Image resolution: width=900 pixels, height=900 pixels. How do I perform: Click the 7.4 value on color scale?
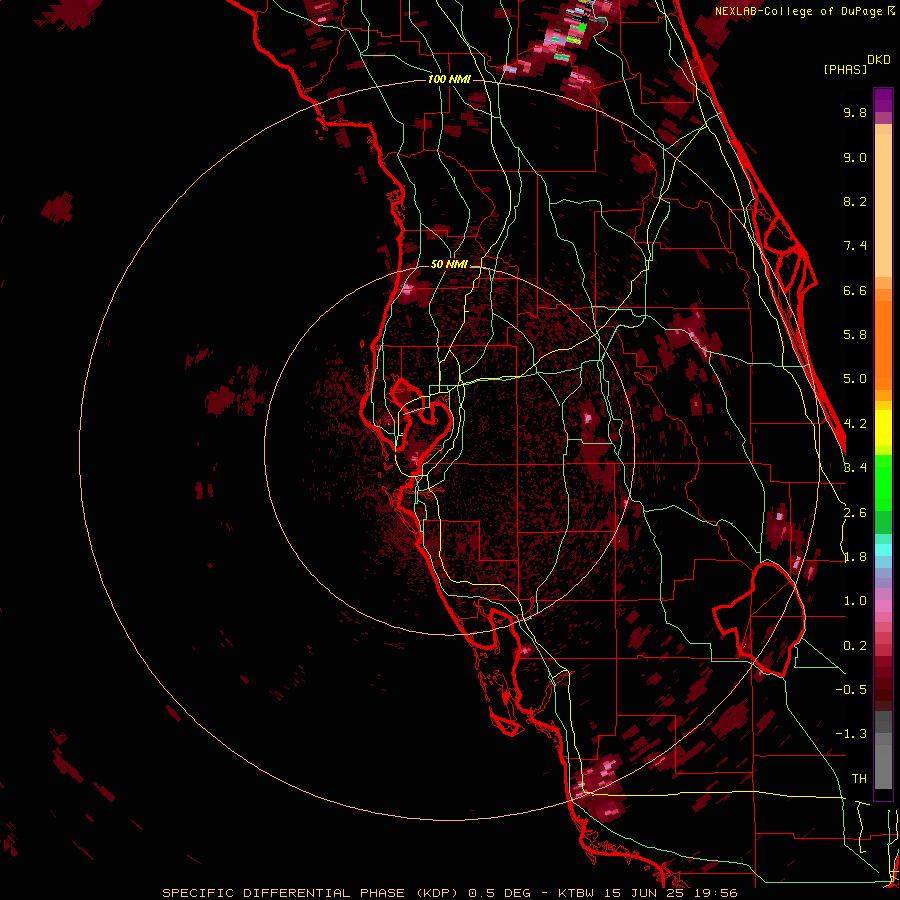(x=855, y=246)
